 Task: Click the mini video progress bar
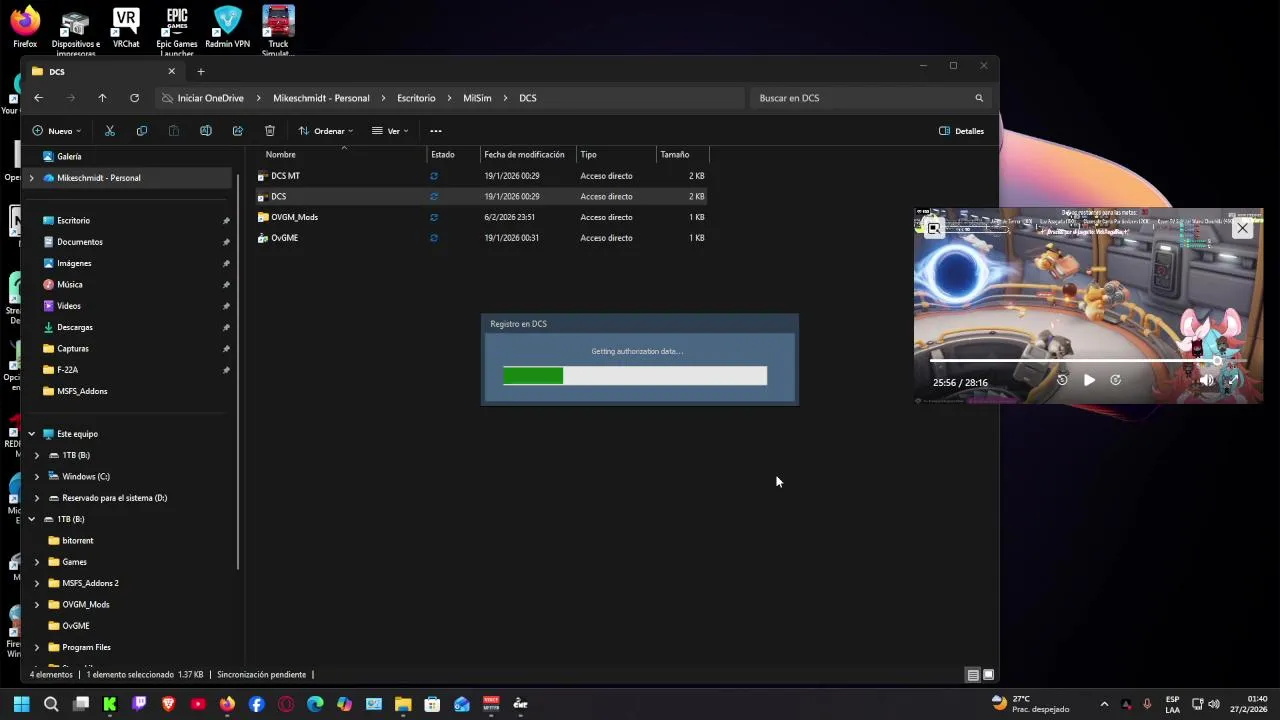tap(1087, 361)
